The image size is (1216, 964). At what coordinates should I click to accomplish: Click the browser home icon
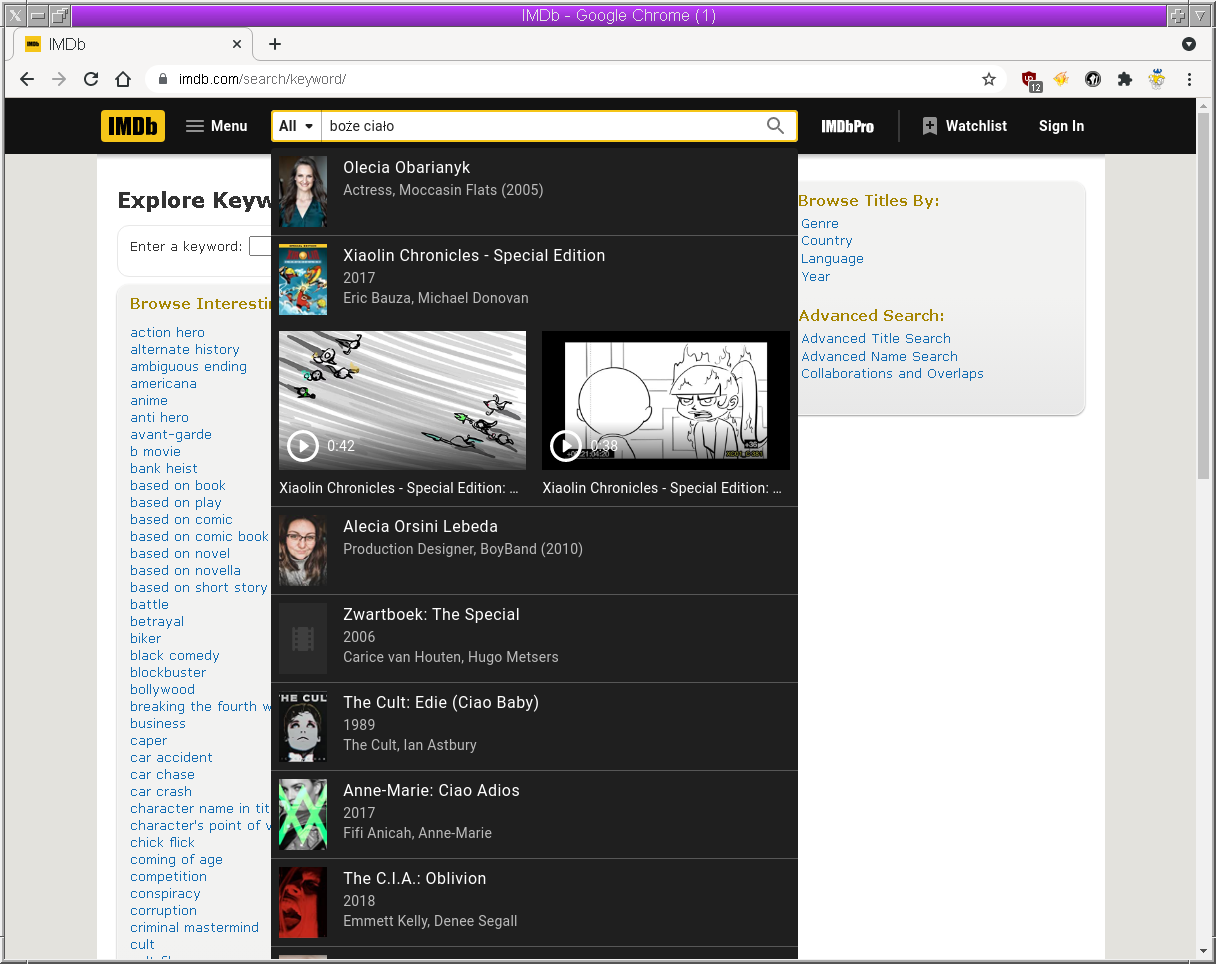123,79
